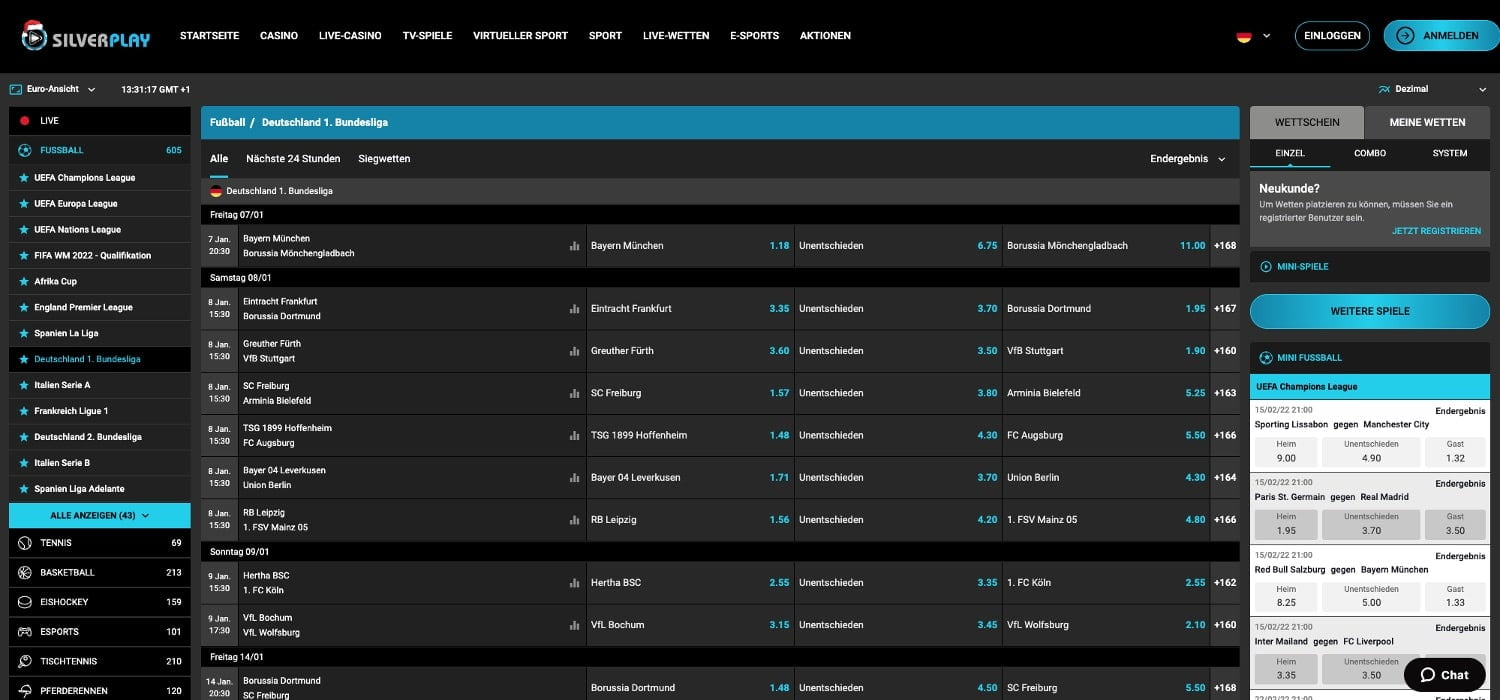The width and height of the screenshot is (1500, 700).
Task: Open the Live-Casino menu
Action: 350,36
